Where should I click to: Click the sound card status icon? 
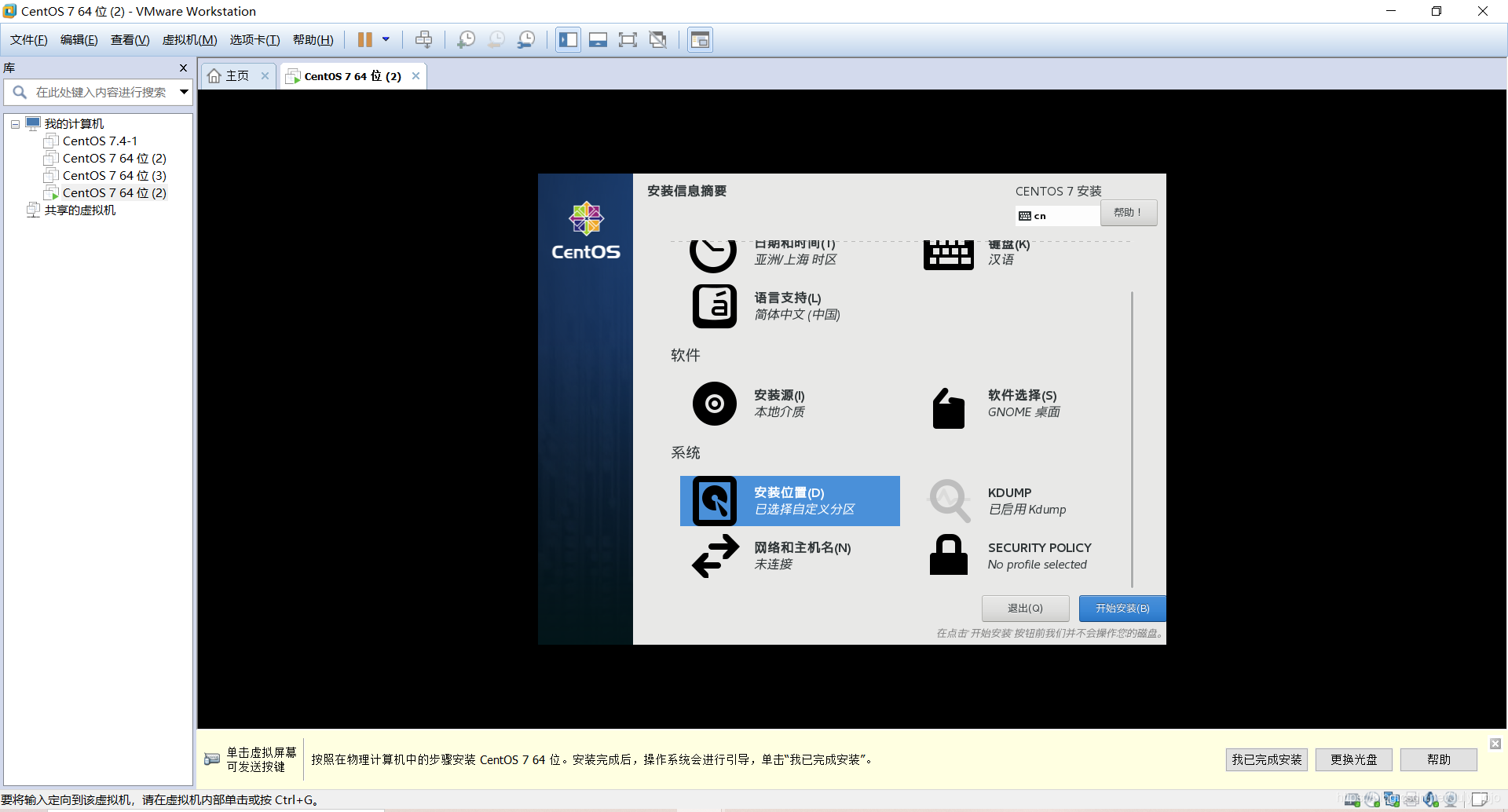[1431, 799]
